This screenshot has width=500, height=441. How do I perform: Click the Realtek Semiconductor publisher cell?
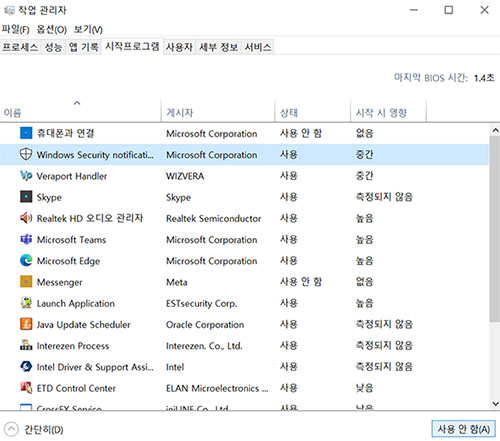point(213,219)
